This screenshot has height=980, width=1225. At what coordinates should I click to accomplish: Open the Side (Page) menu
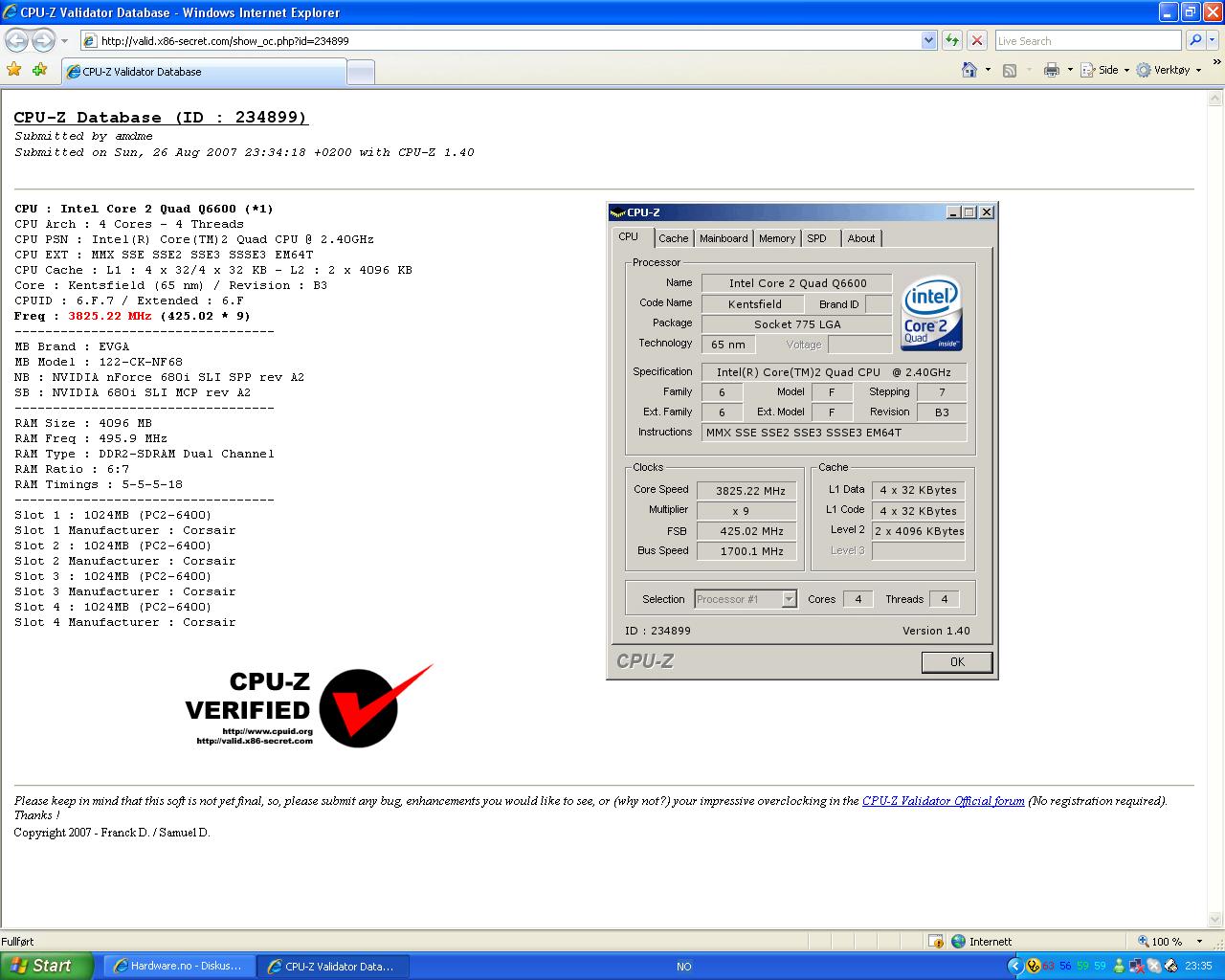click(x=1105, y=70)
